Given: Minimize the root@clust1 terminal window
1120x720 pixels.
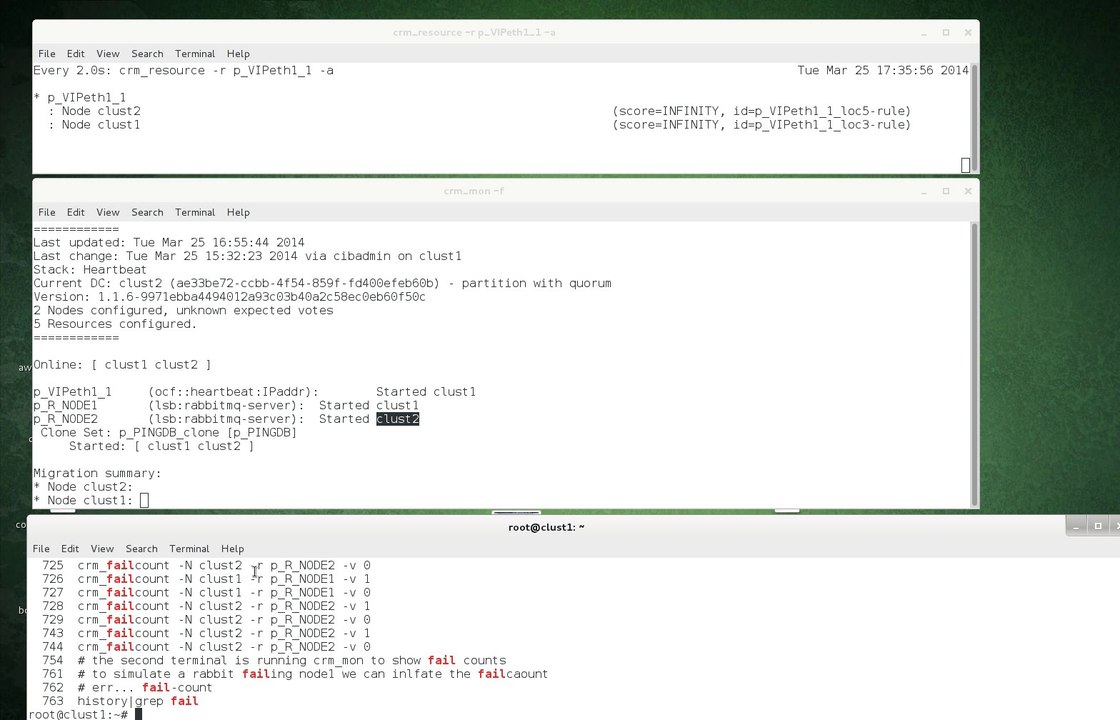Looking at the screenshot, I should pyautogui.click(x=1076, y=526).
